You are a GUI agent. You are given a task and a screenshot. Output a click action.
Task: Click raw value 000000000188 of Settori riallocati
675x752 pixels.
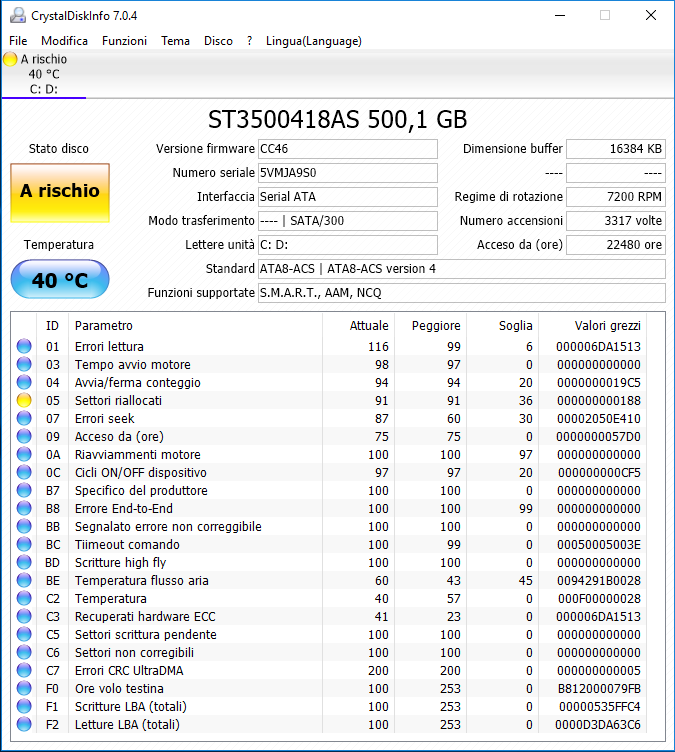point(599,400)
